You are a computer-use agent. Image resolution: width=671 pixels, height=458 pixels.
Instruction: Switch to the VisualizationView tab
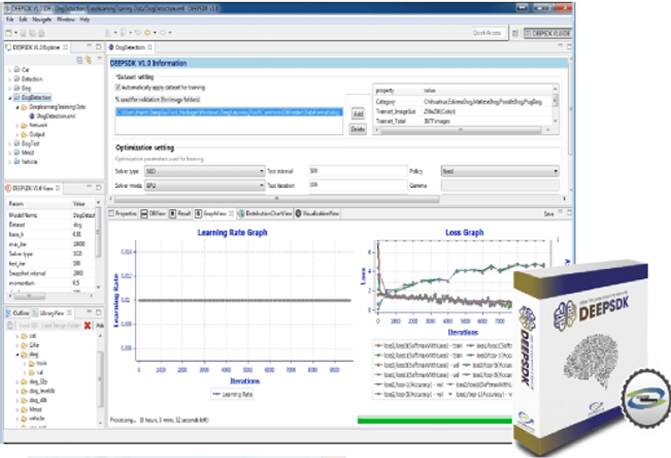[x=317, y=213]
